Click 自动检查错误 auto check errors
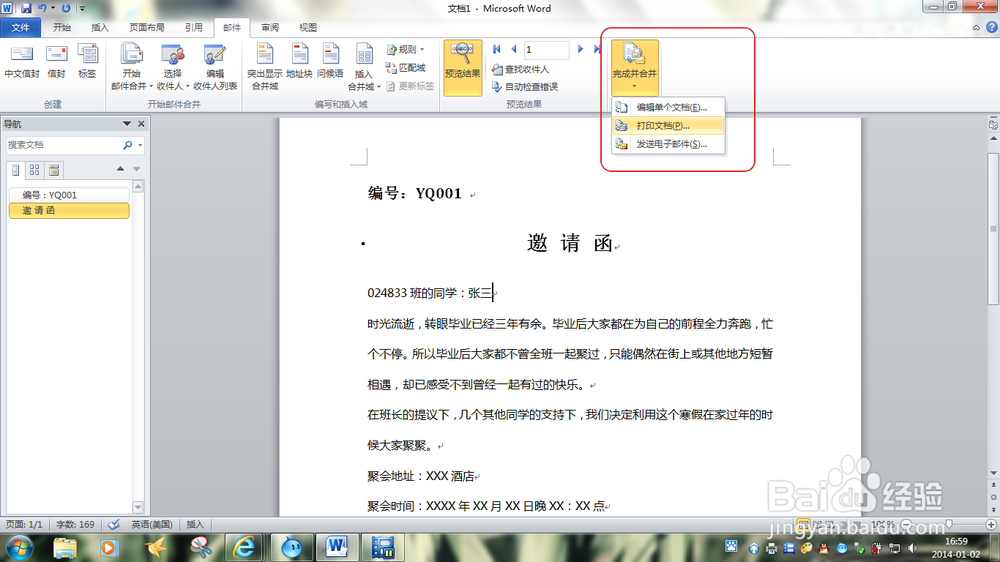 [x=525, y=87]
